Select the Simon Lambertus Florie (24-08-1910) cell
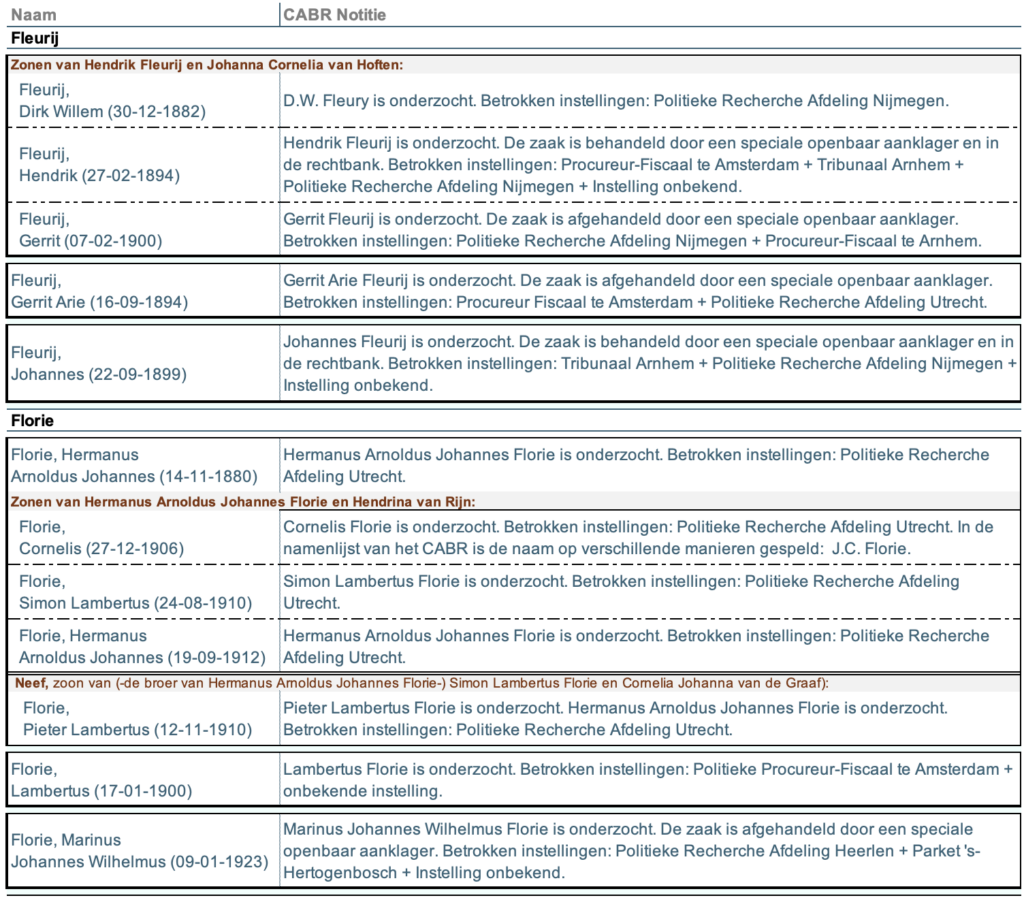 135,592
